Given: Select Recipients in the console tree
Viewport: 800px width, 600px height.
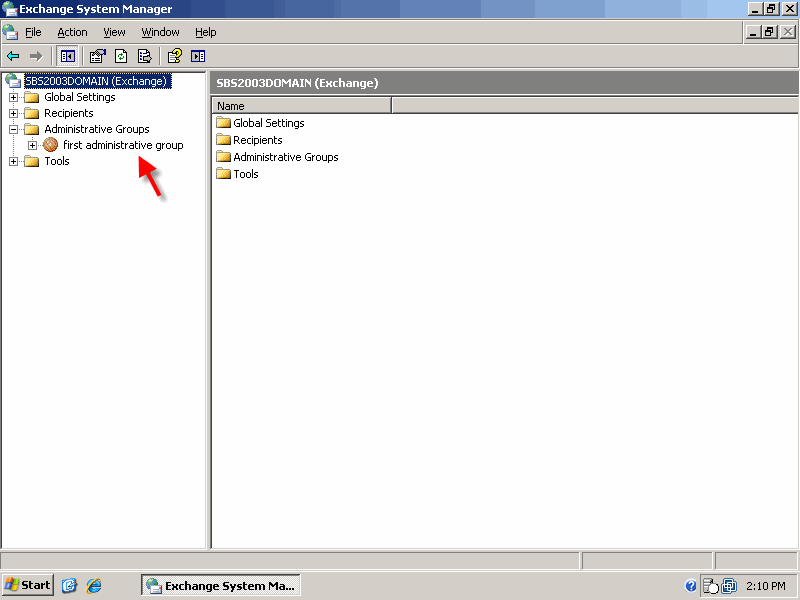Looking at the screenshot, I should 69,113.
